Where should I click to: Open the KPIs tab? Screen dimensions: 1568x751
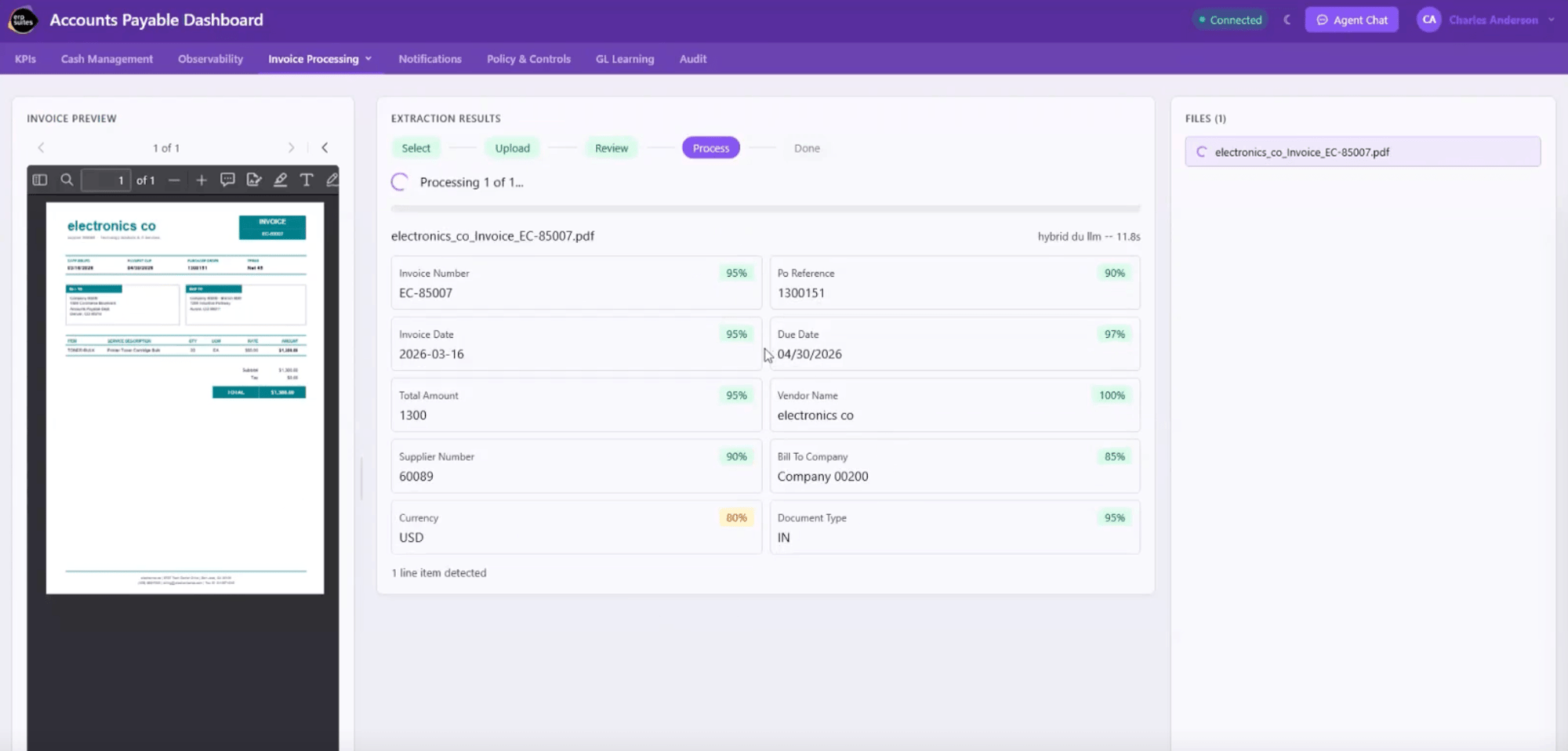[25, 59]
